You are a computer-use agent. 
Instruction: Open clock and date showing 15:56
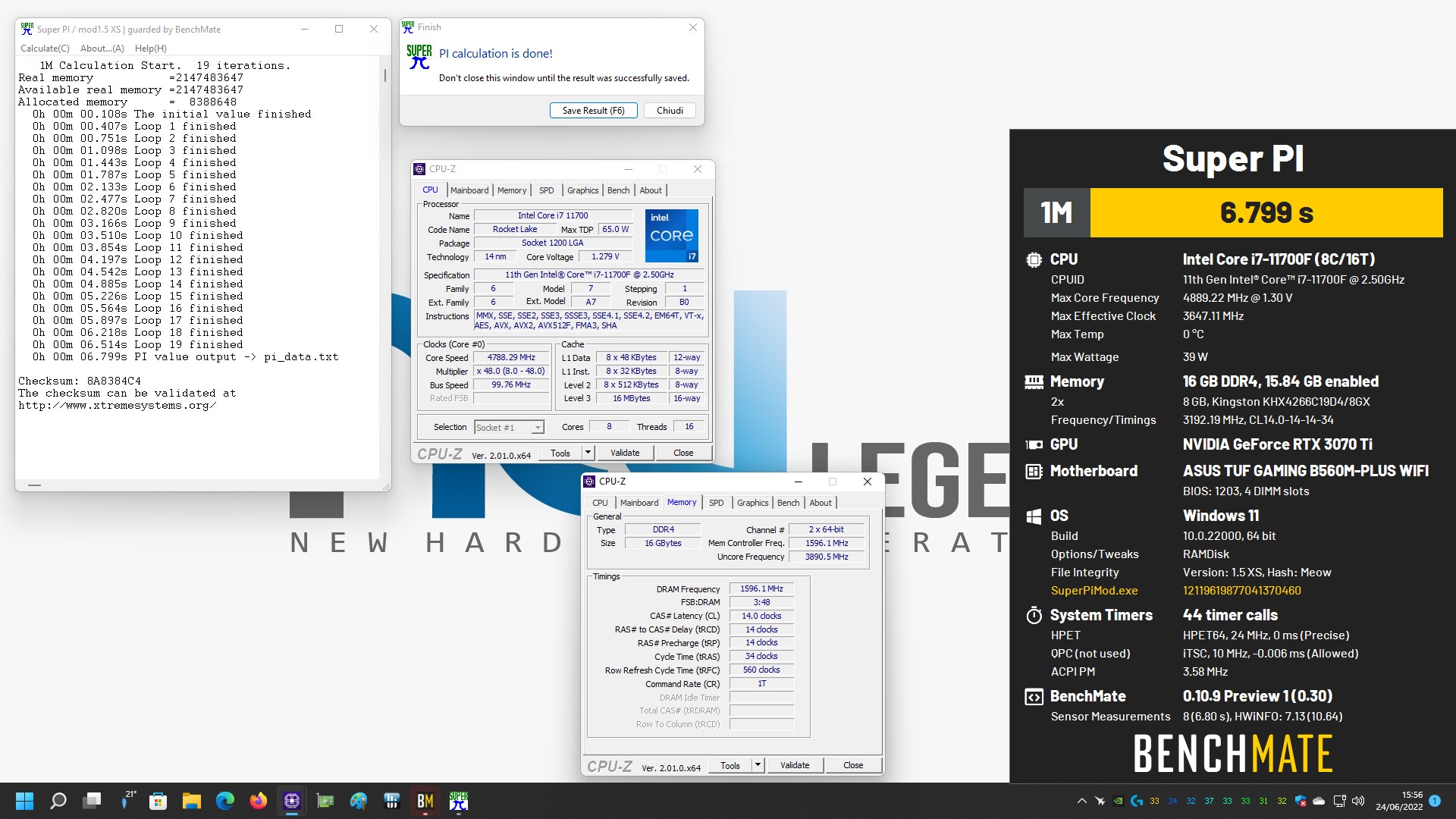coord(1399,801)
